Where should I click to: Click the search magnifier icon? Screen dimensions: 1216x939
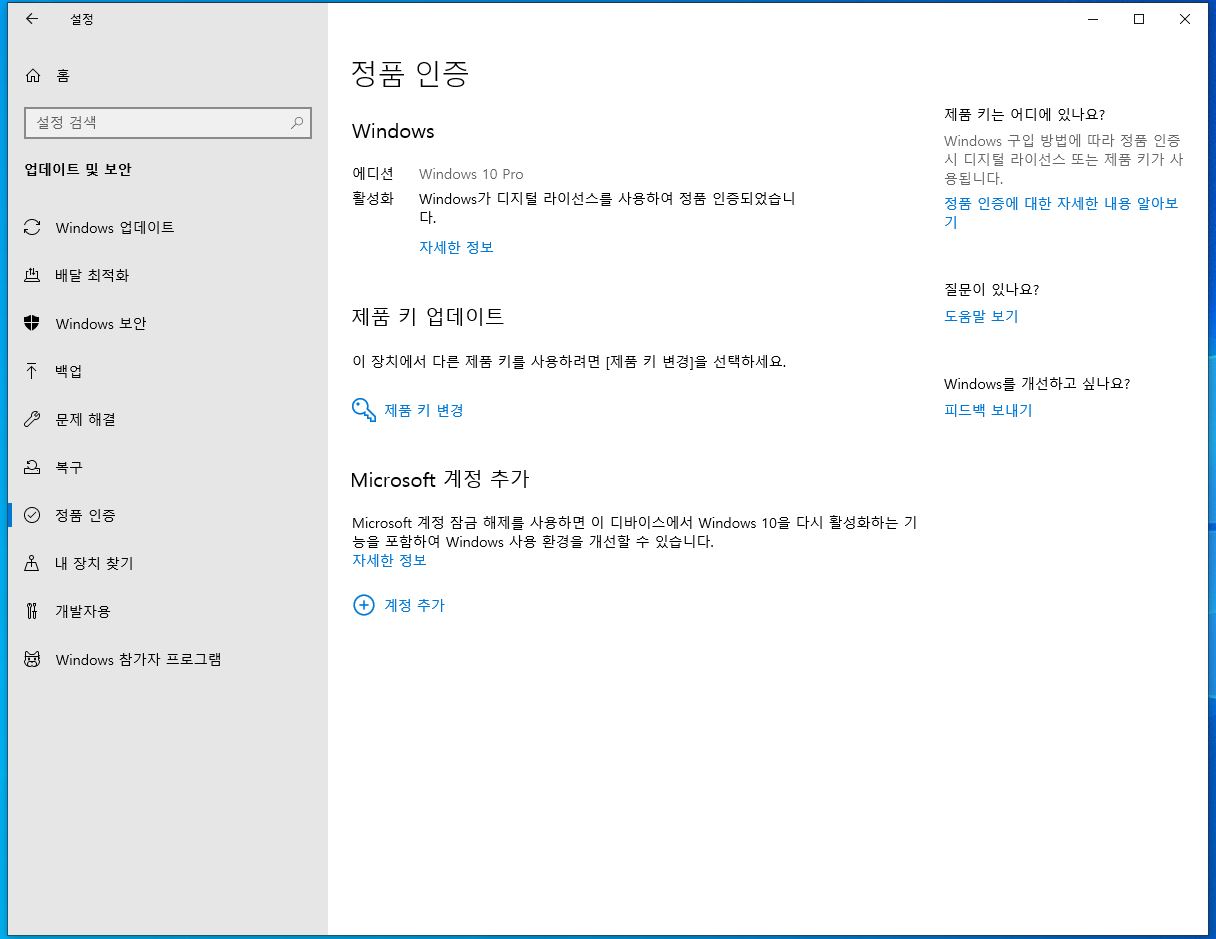tap(297, 123)
